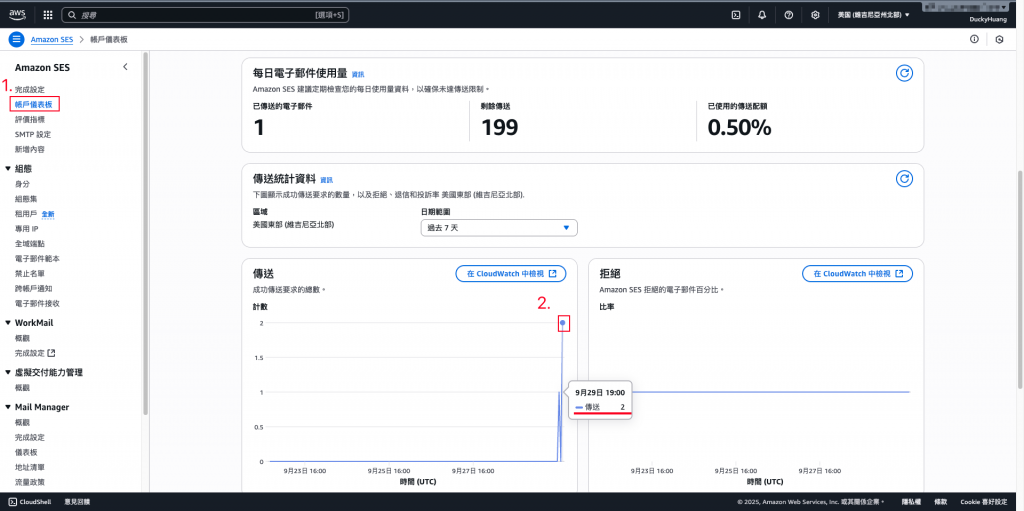Open 儀表板 under Mail Manager
The height and width of the screenshot is (511, 1024).
pyautogui.click(x=26, y=452)
